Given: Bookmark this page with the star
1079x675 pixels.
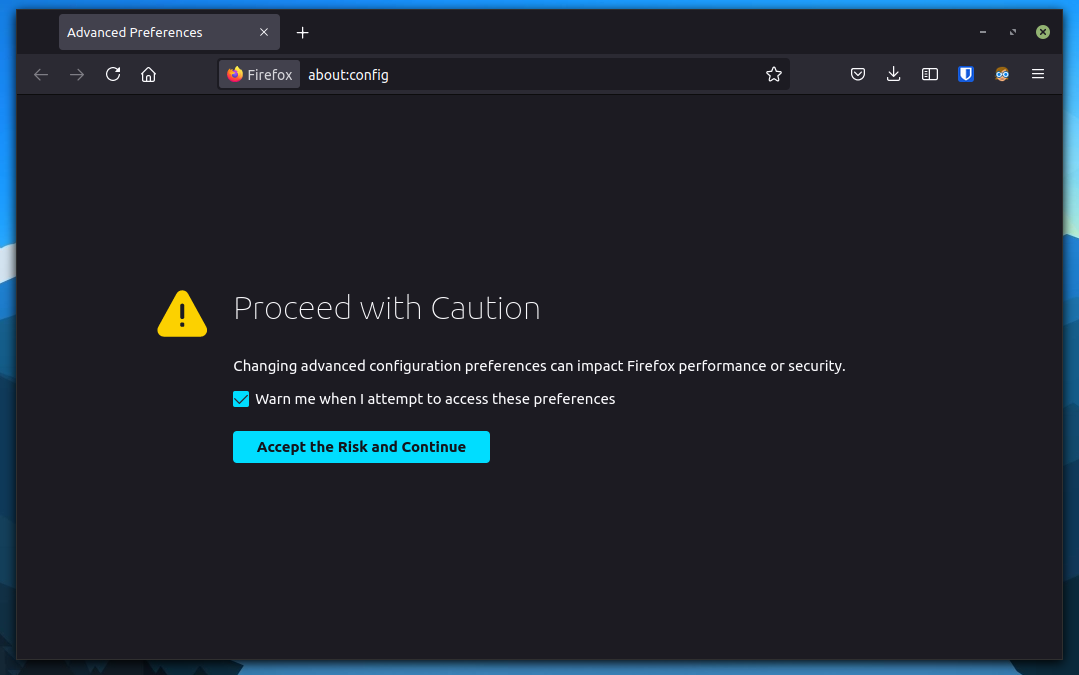Looking at the screenshot, I should click(x=773, y=74).
